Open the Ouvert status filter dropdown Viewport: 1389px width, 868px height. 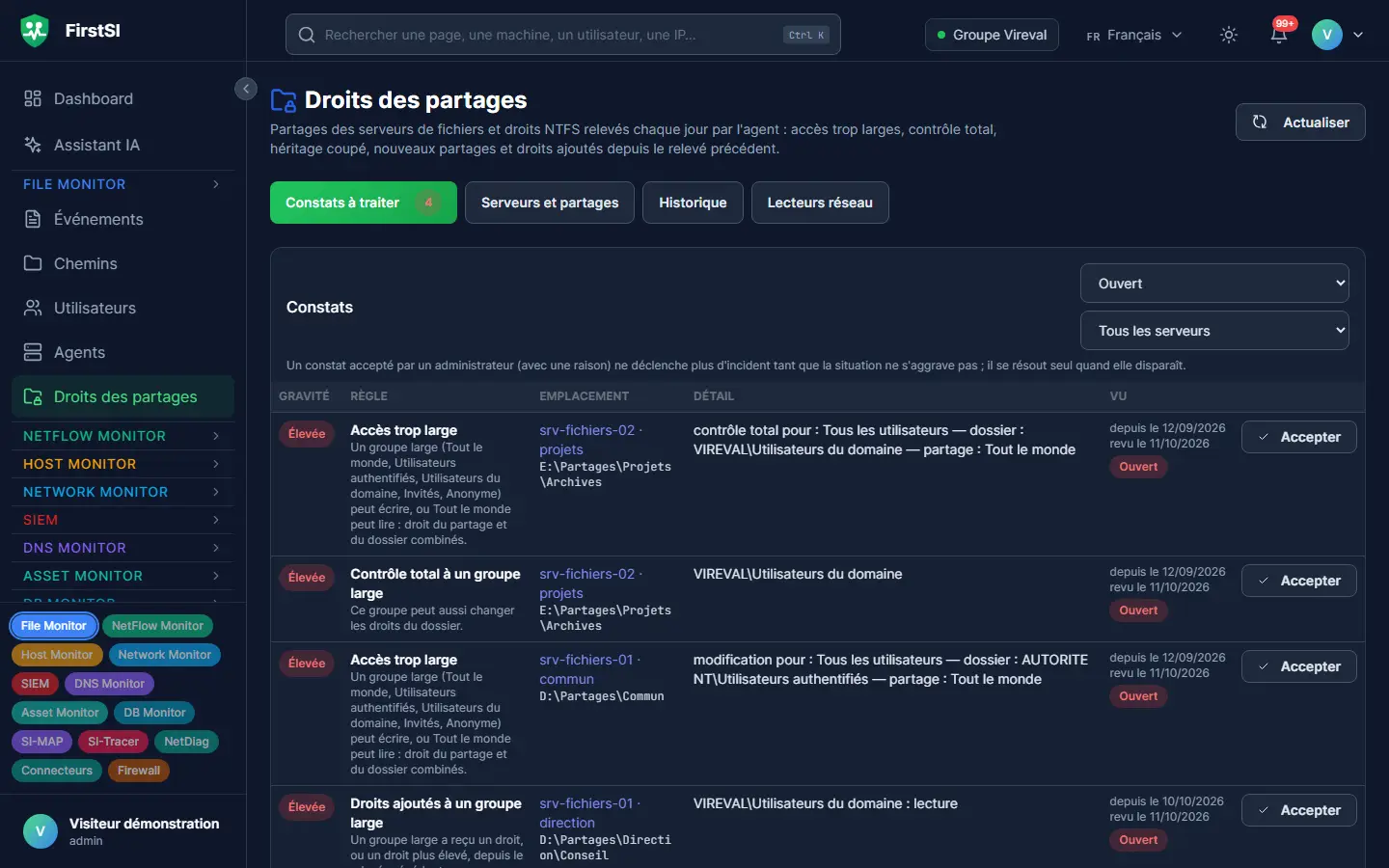[1214, 284]
